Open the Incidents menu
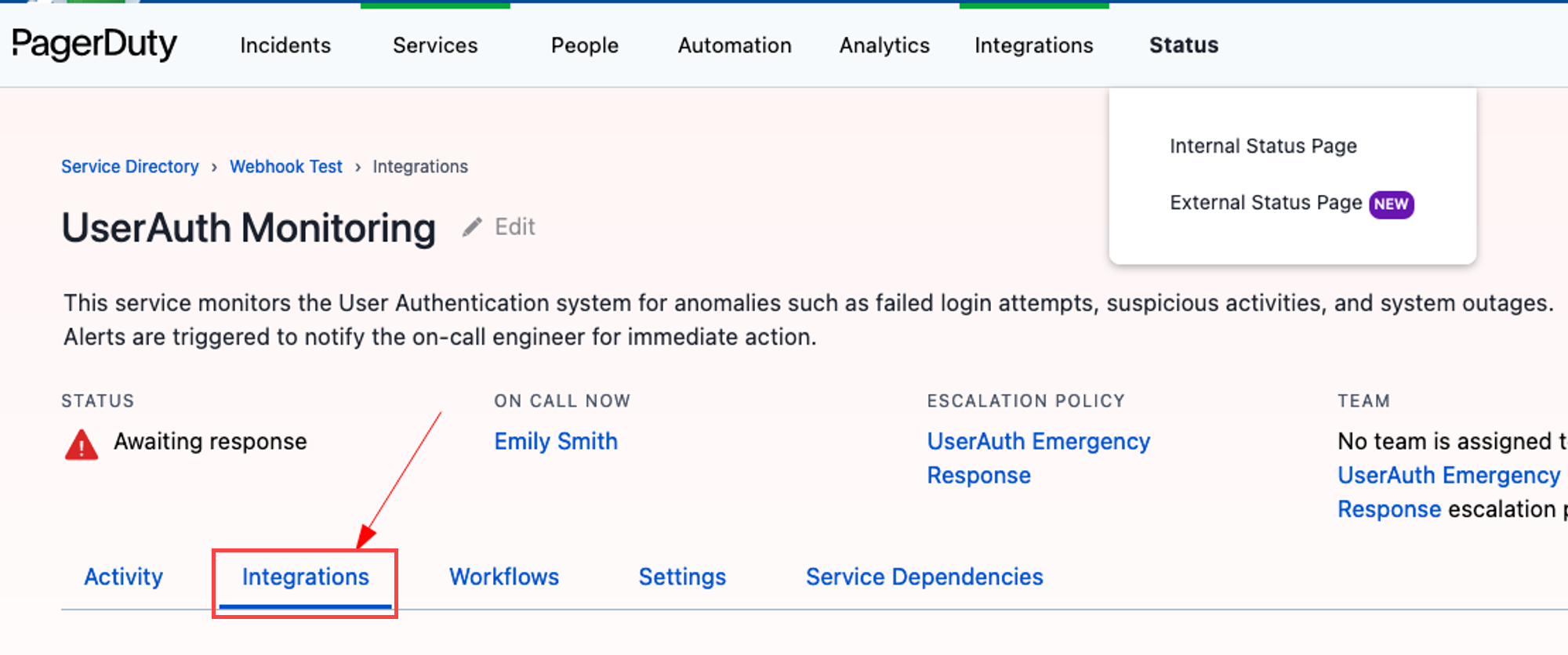Image resolution: width=1568 pixels, height=655 pixels. (285, 45)
